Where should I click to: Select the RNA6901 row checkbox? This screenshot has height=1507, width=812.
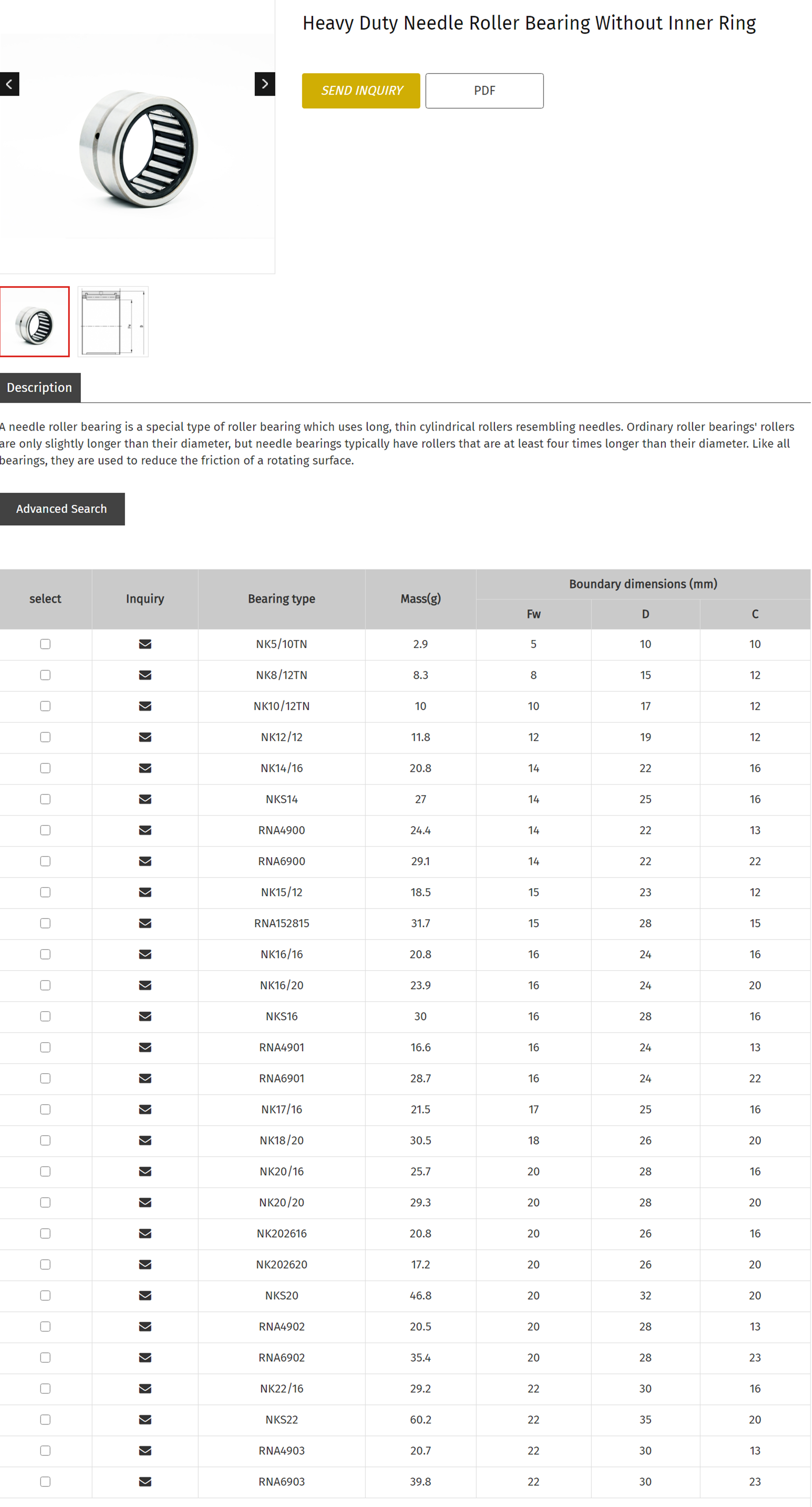click(45, 1078)
